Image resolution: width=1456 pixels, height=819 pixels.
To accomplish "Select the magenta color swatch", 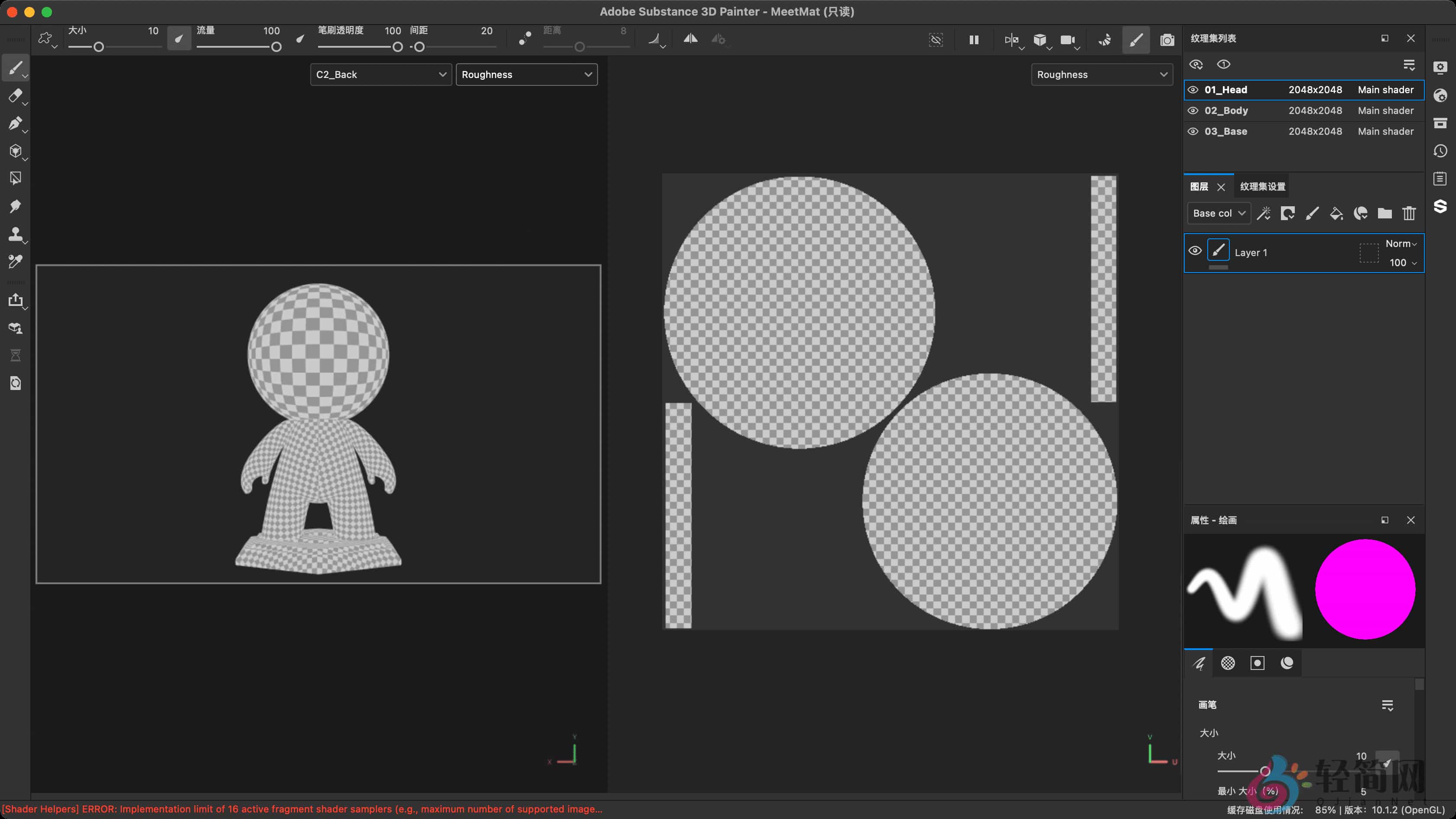I will click(x=1365, y=589).
